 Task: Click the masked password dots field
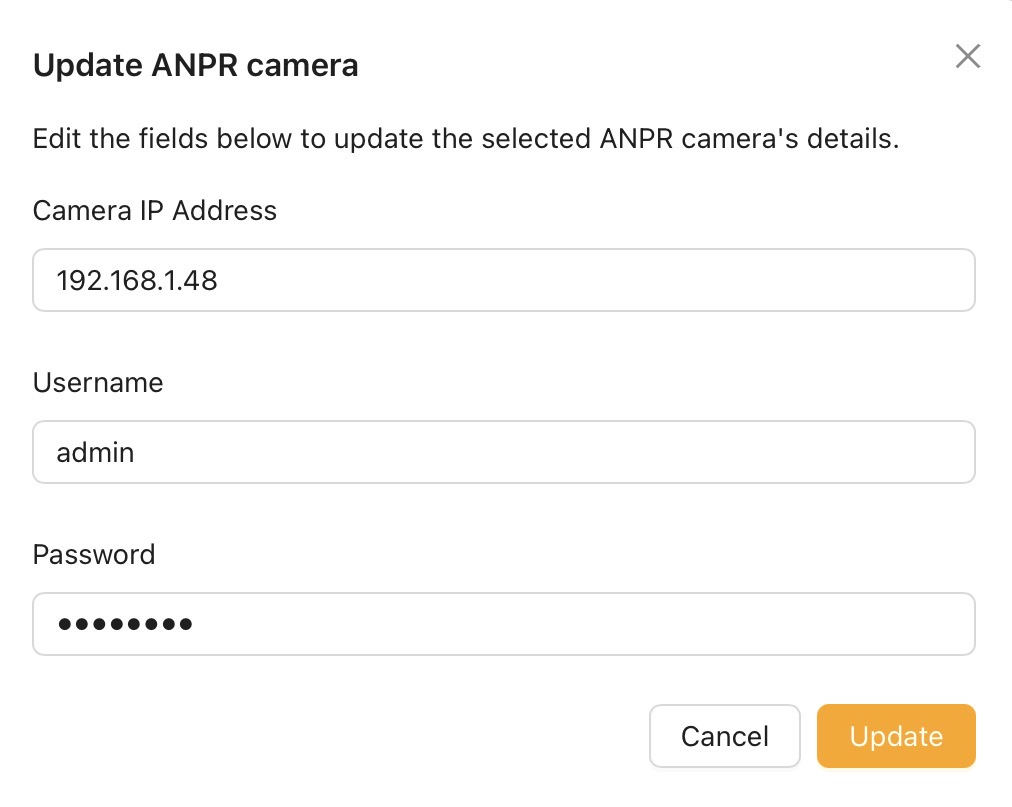[503, 624]
